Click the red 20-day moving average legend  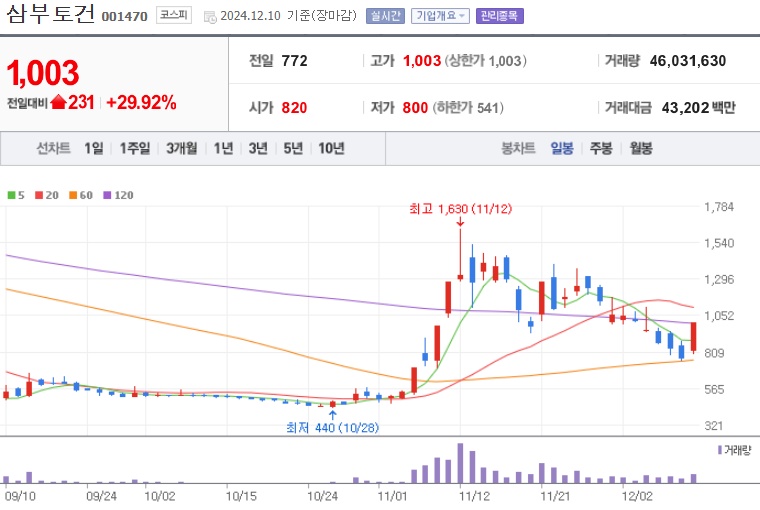(47, 195)
